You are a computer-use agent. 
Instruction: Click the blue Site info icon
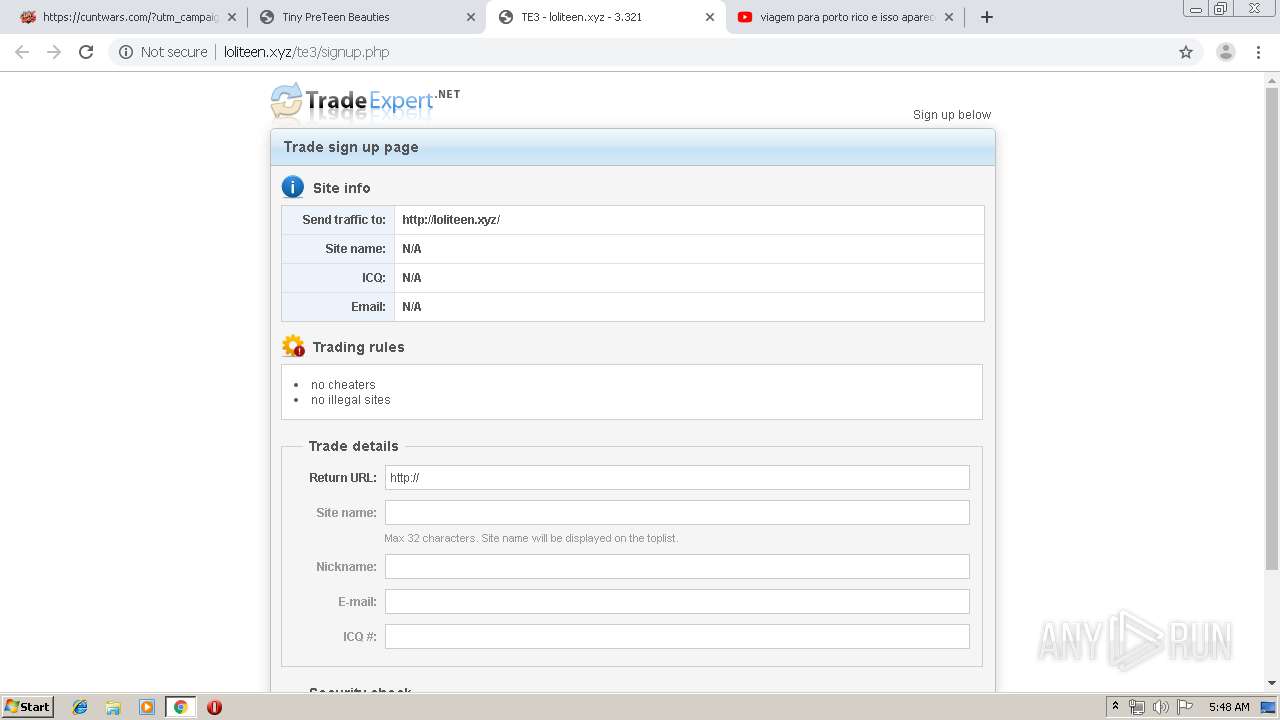coord(293,187)
